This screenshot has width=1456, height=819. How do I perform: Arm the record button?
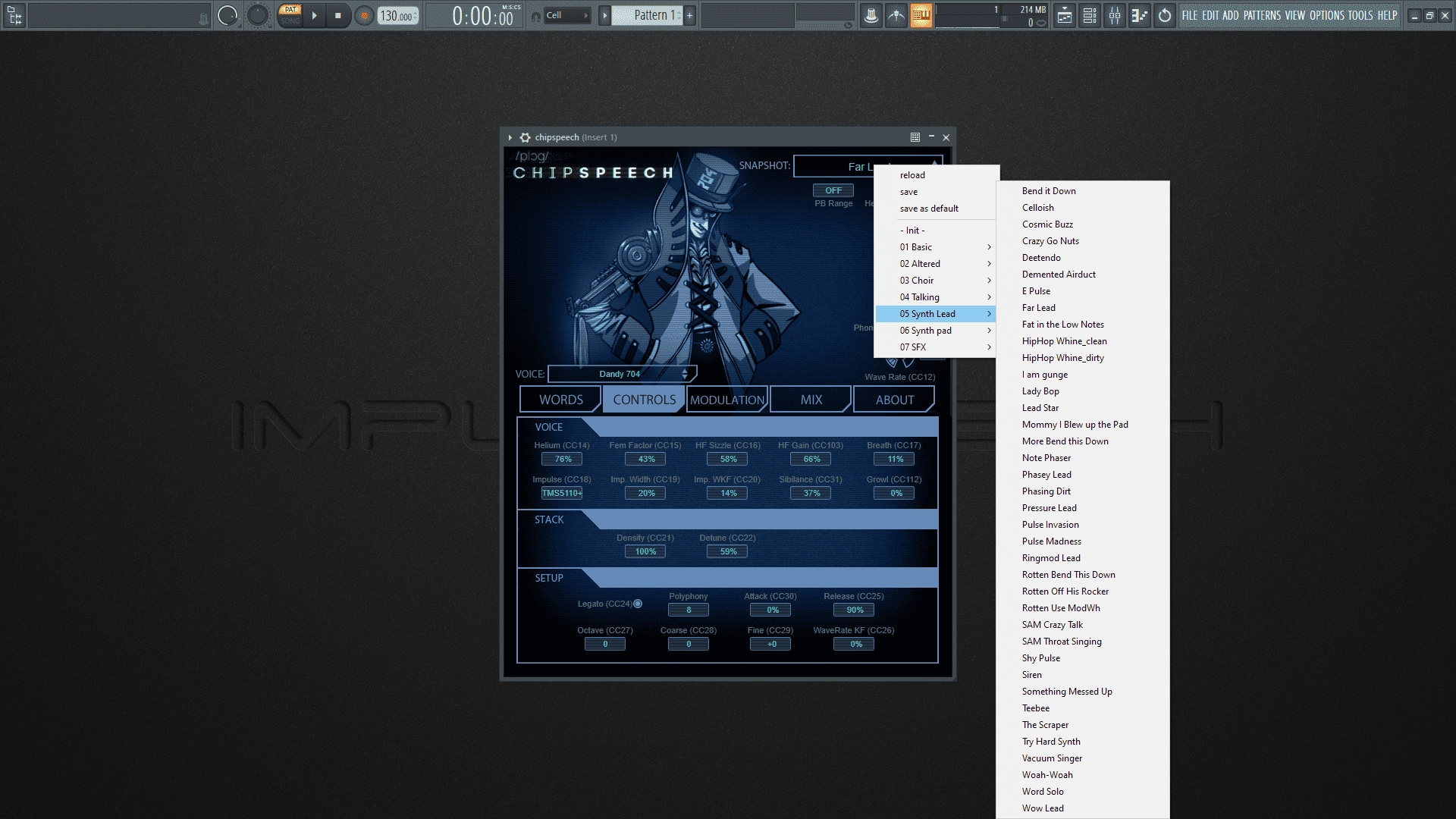[364, 15]
